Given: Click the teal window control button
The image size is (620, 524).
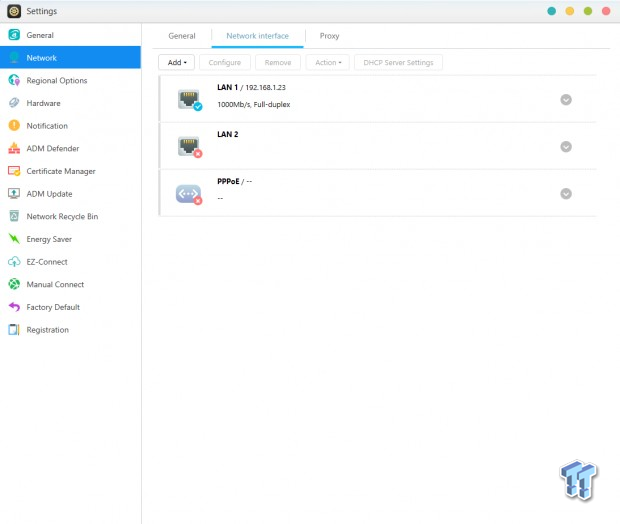Looking at the screenshot, I should (552, 11).
